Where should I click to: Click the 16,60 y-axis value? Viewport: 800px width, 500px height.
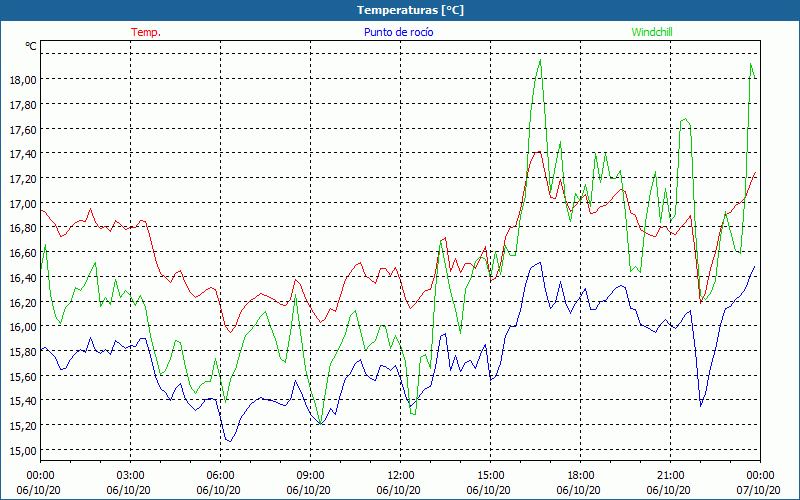tap(23, 253)
